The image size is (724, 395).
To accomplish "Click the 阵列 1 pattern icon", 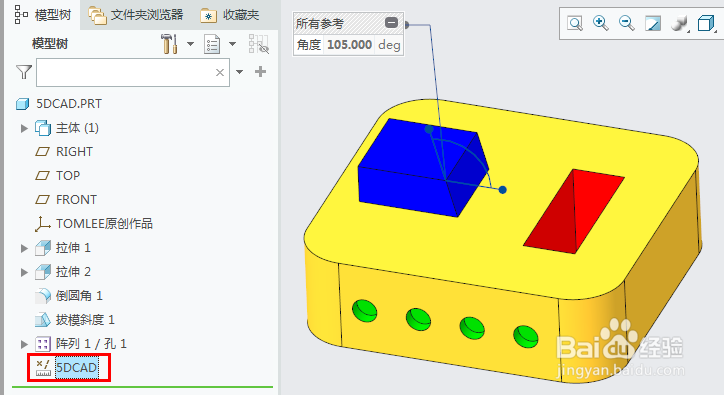I will pyautogui.click(x=43, y=344).
